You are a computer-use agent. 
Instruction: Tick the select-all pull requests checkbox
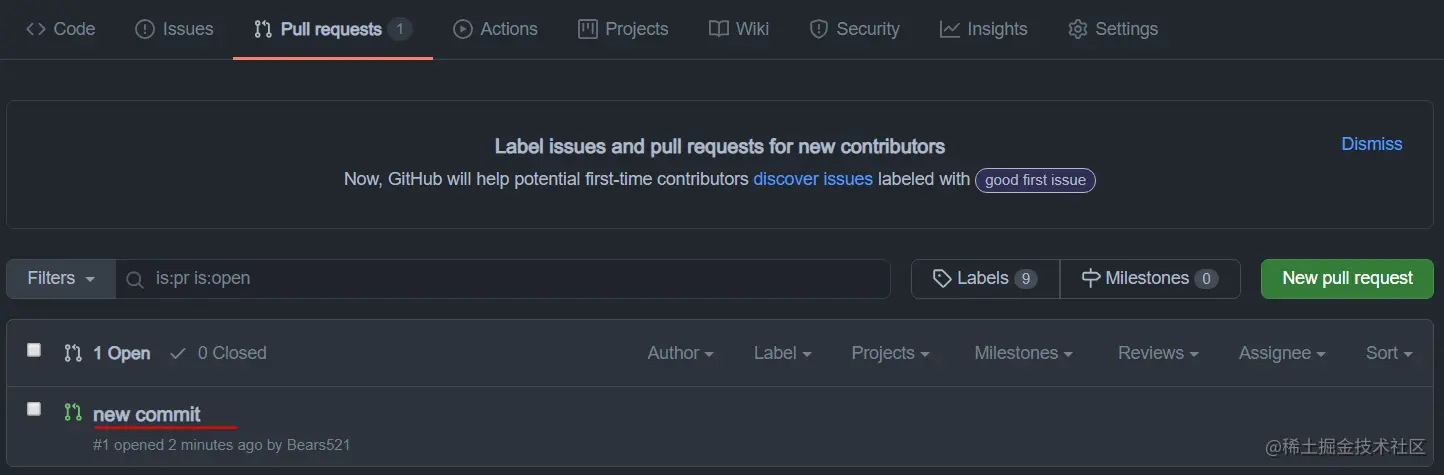34,350
